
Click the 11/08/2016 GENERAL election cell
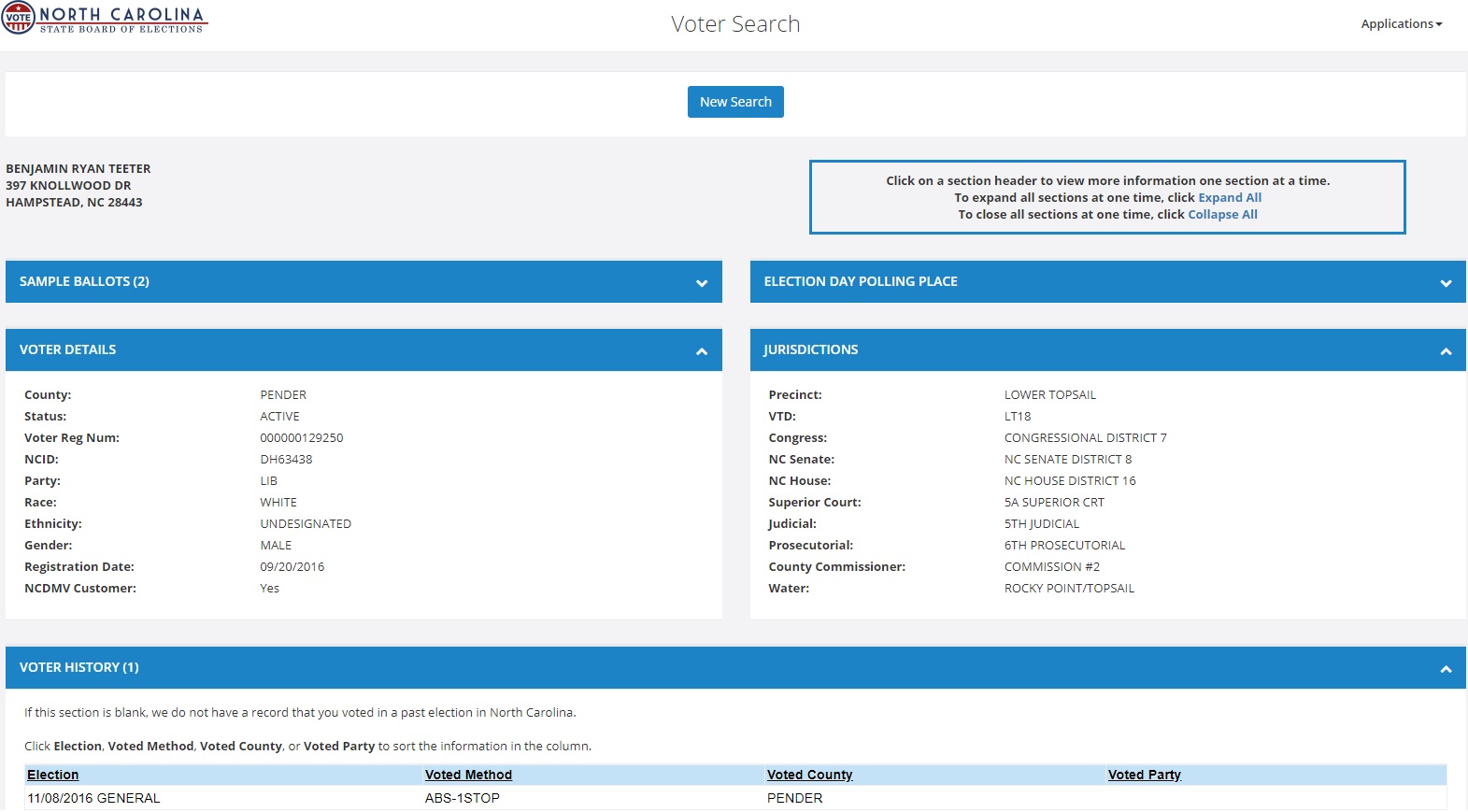tap(93, 798)
